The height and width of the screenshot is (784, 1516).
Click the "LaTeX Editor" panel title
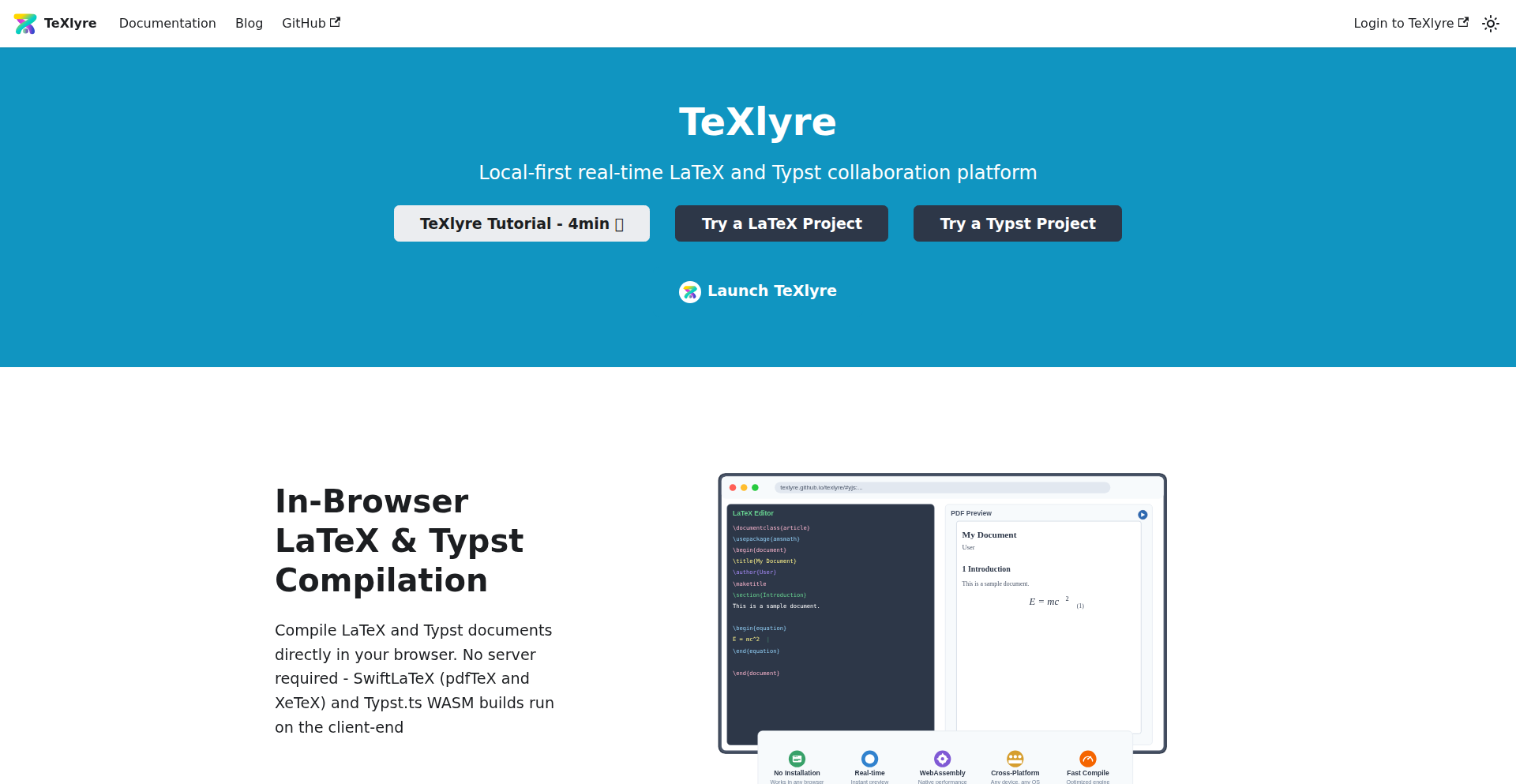[753, 513]
